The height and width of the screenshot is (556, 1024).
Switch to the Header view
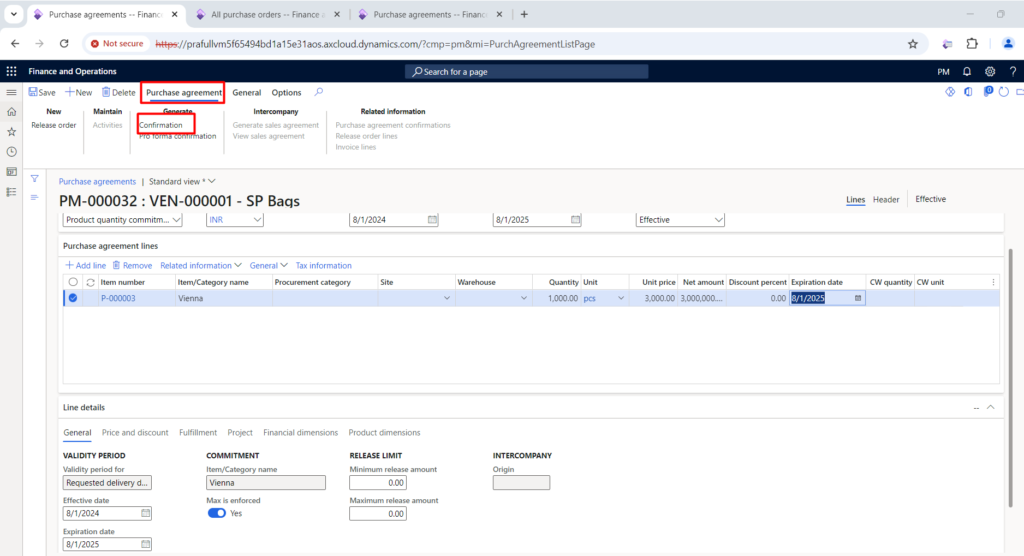coord(886,199)
